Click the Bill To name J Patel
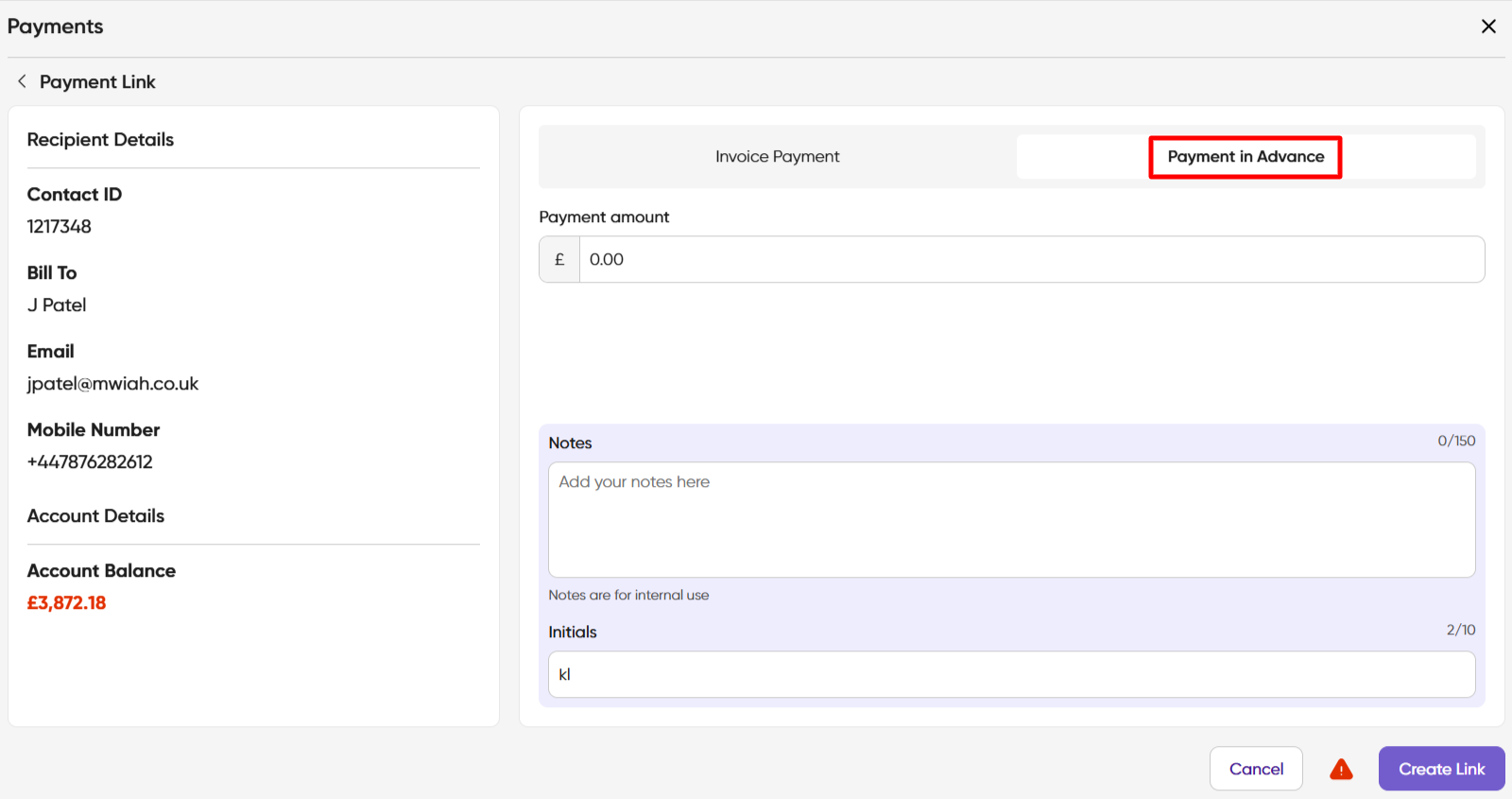The height and width of the screenshot is (799, 1512). [57, 305]
